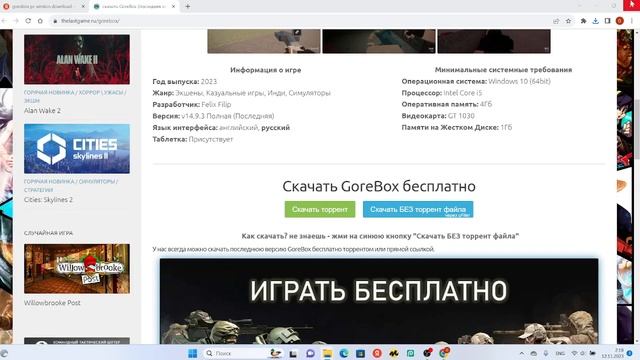640x360 pixels.
Task: Click the Казуальные игры genre link
Action: 236,93
